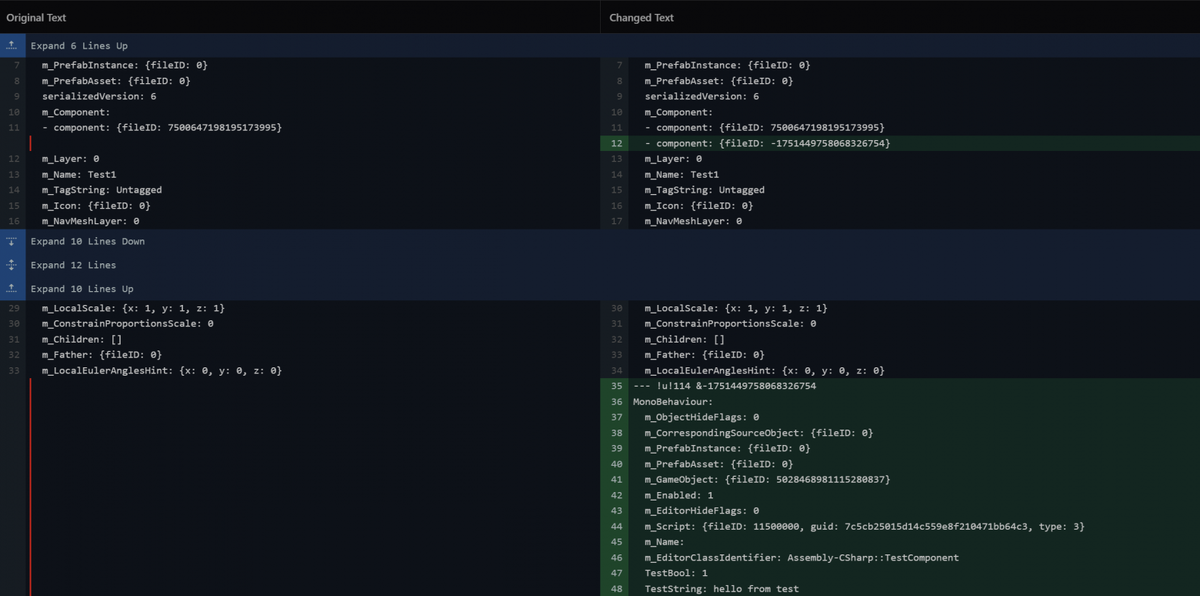Click component fileID 7500647198195173995 in Changed pane
Screen dimensions: 1200x596
pyautogui.click(x=764, y=127)
